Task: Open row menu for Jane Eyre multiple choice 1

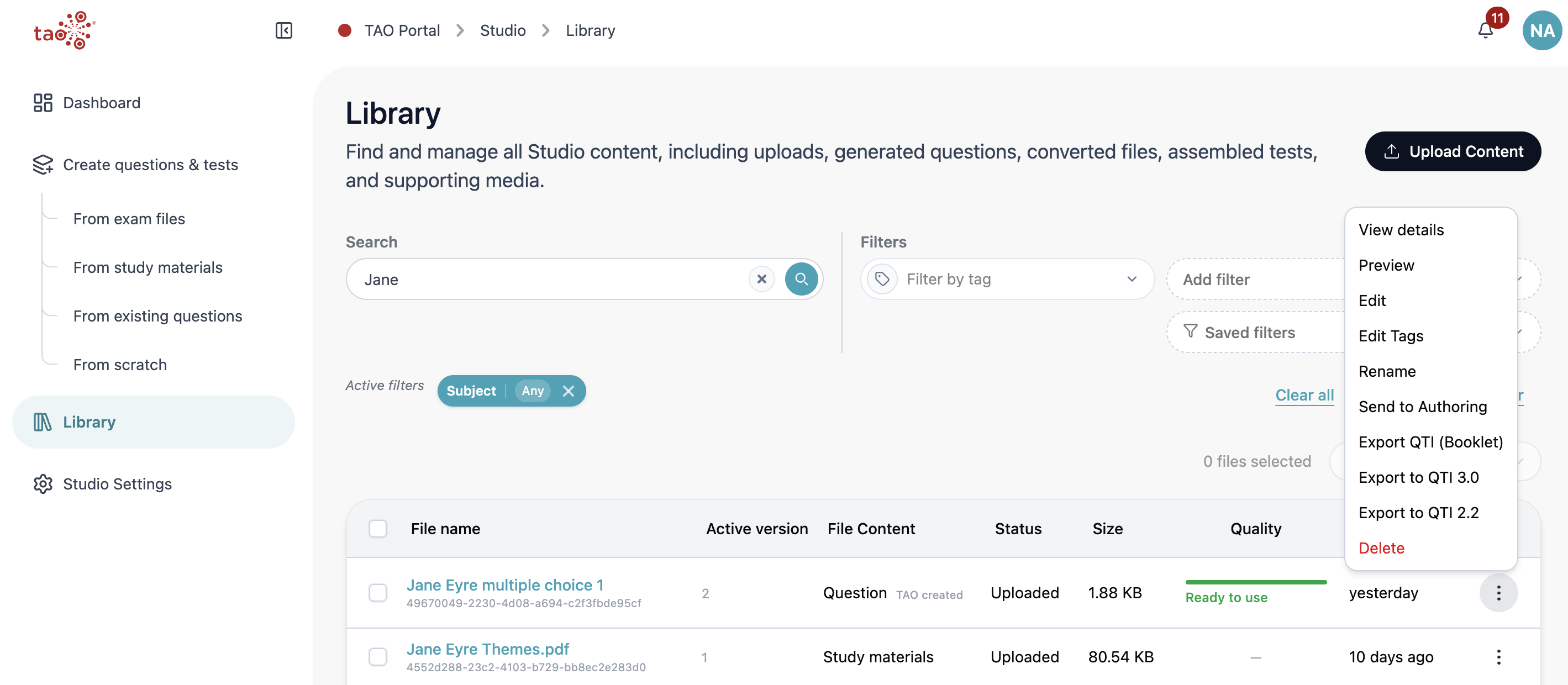Action: pos(1498,593)
